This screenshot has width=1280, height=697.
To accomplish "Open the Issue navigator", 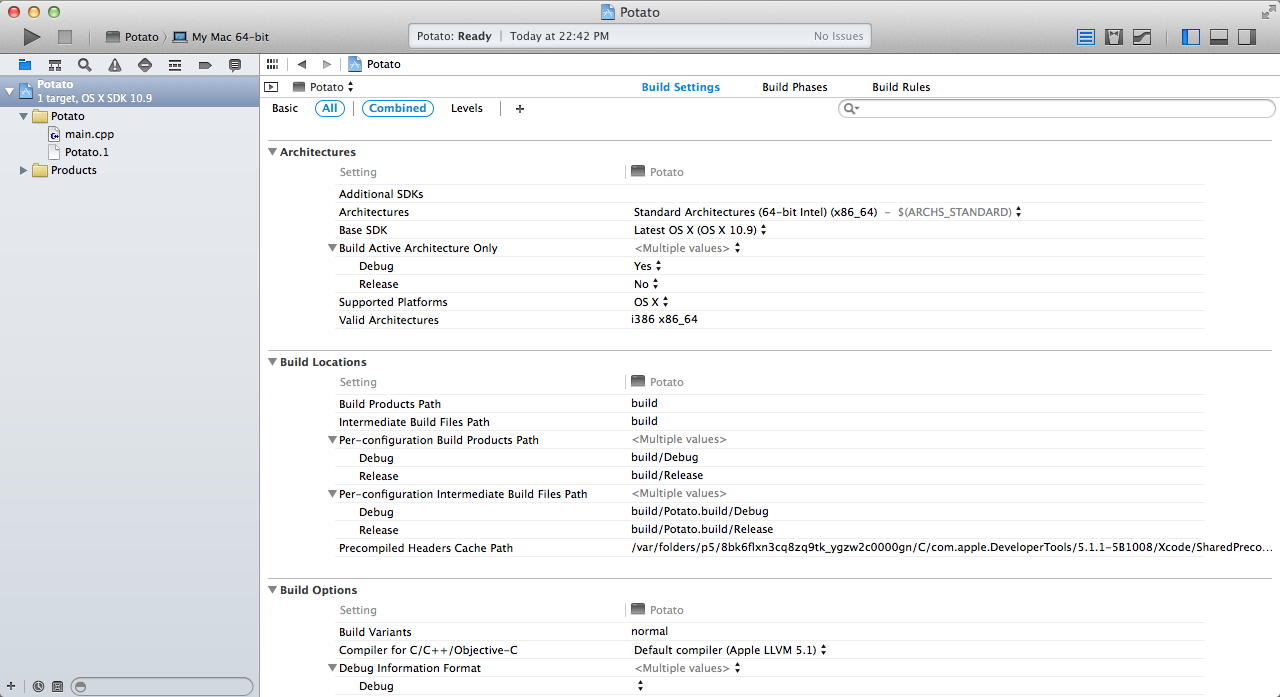I will point(115,65).
